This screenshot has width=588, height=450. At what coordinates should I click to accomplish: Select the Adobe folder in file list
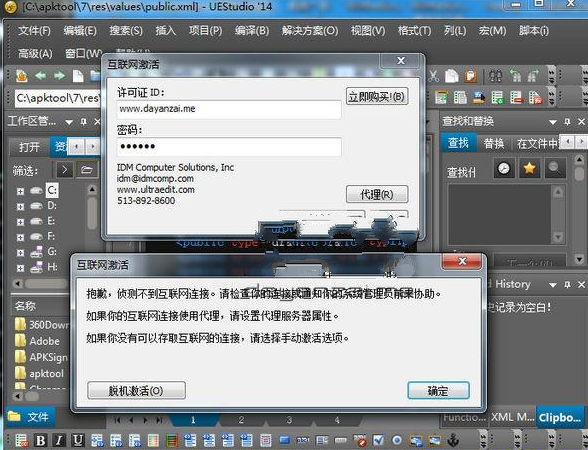38,341
